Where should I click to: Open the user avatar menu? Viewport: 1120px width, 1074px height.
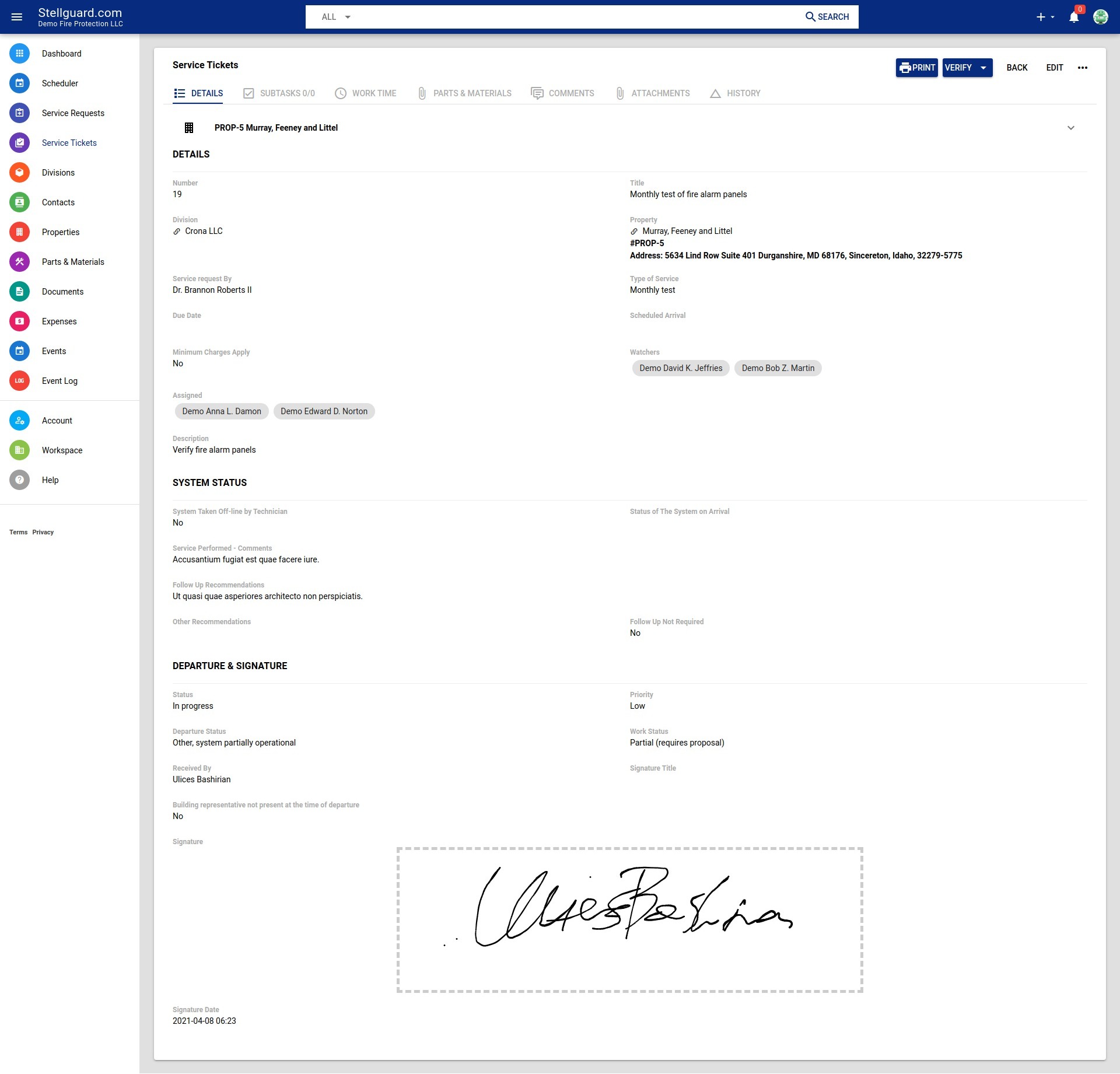(1101, 17)
